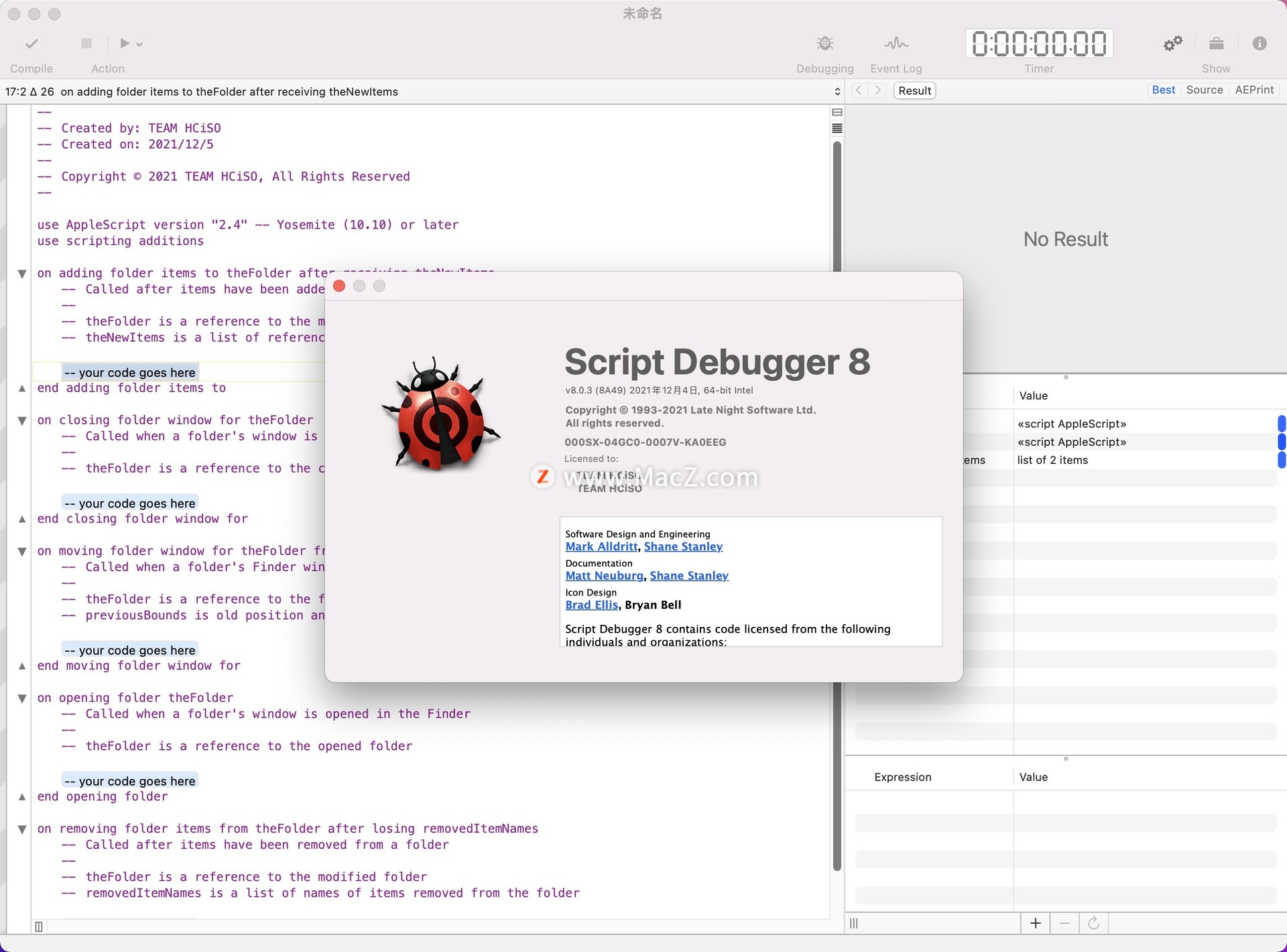Screen dimensions: 1287x952
Task: Click the blue indicator beside first «script AppleScript»
Action: pyautogui.click(x=1282, y=424)
